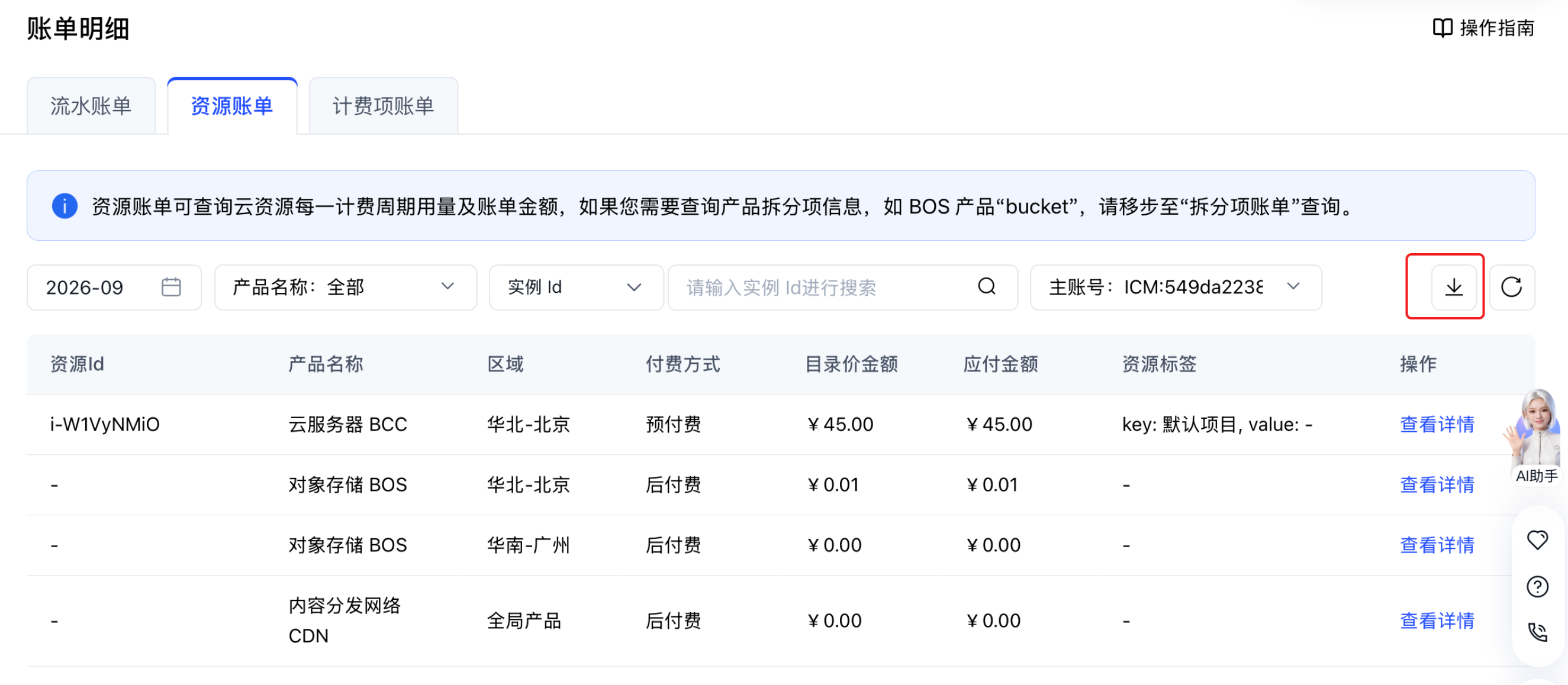Click the blue info icon in banner

click(65, 206)
